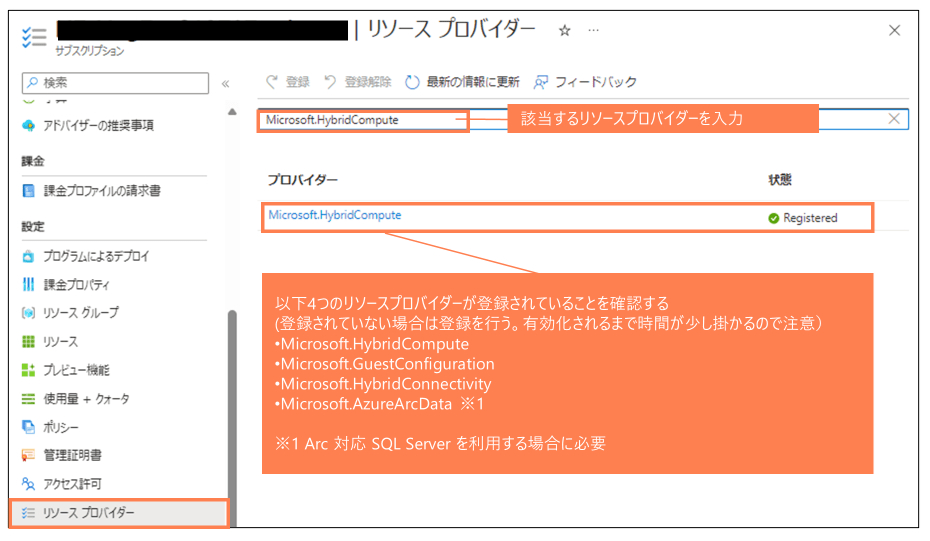Open プレビュー機能 in the sidebar
The width and height of the screenshot is (930, 541).
click(x=77, y=370)
